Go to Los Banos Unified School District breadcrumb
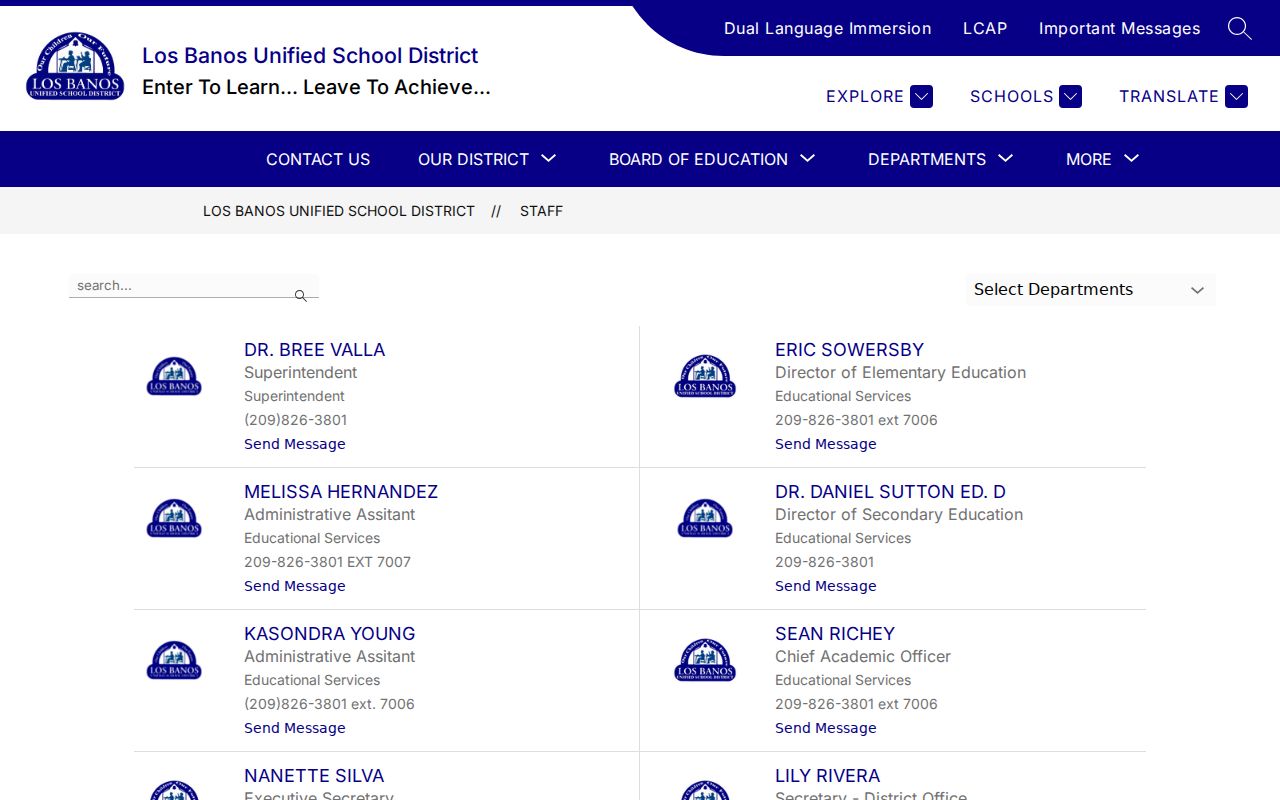 [x=339, y=211]
